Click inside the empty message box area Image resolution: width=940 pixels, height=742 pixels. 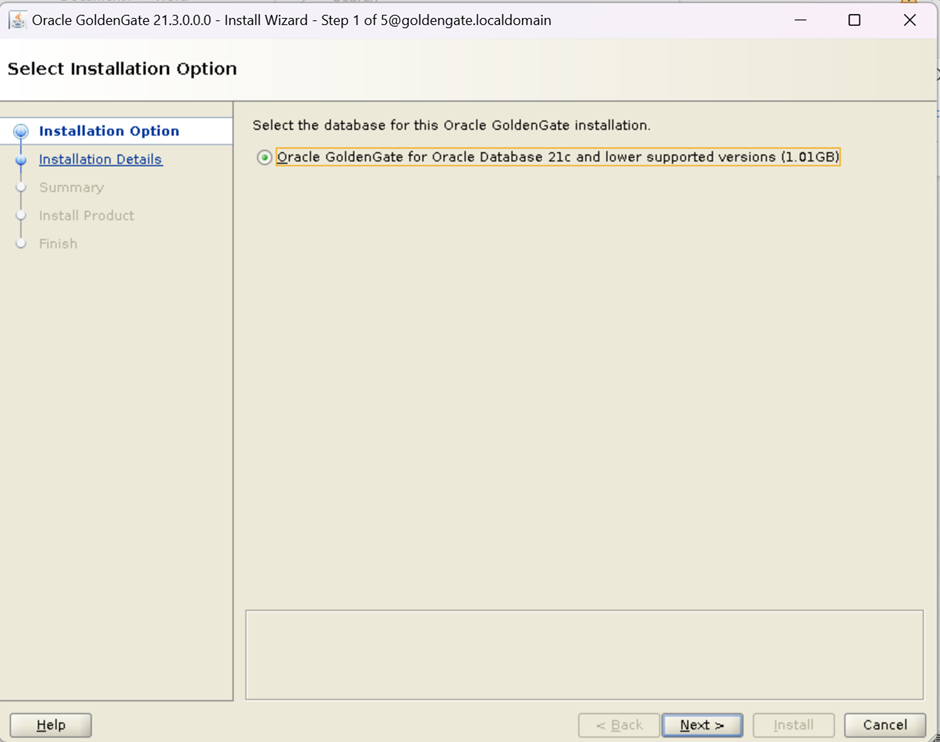tap(584, 655)
